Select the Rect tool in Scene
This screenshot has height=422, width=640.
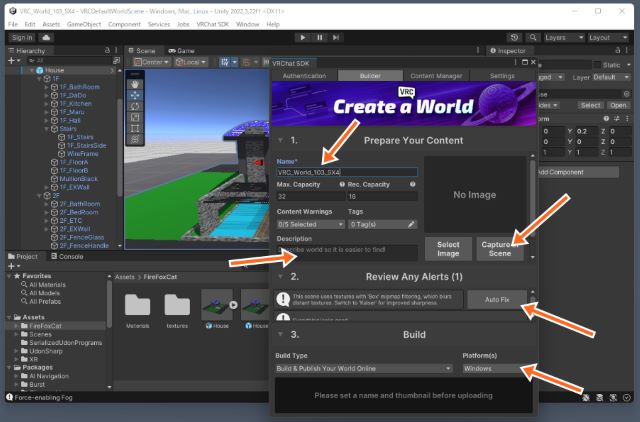tap(135, 128)
